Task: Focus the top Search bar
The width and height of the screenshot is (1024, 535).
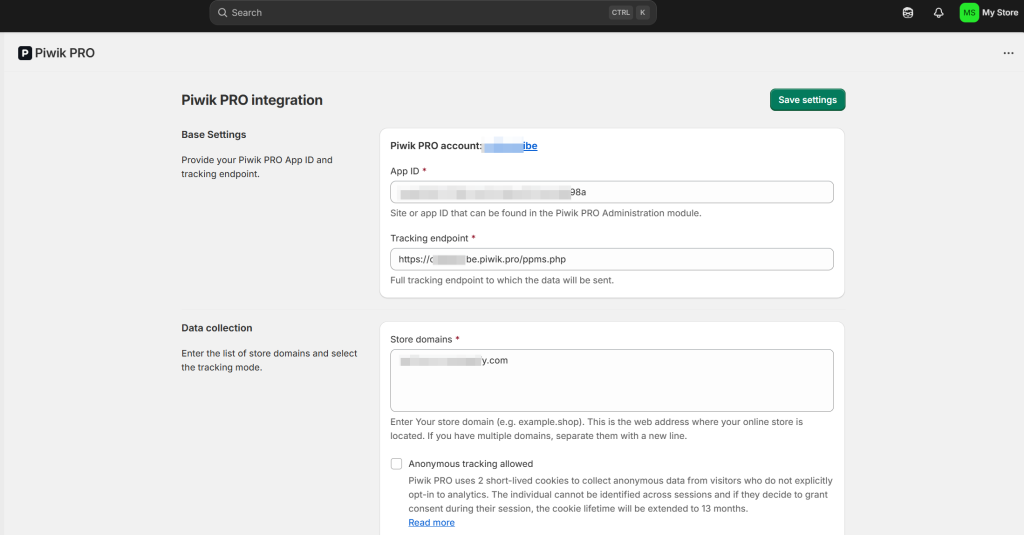Action: (433, 12)
